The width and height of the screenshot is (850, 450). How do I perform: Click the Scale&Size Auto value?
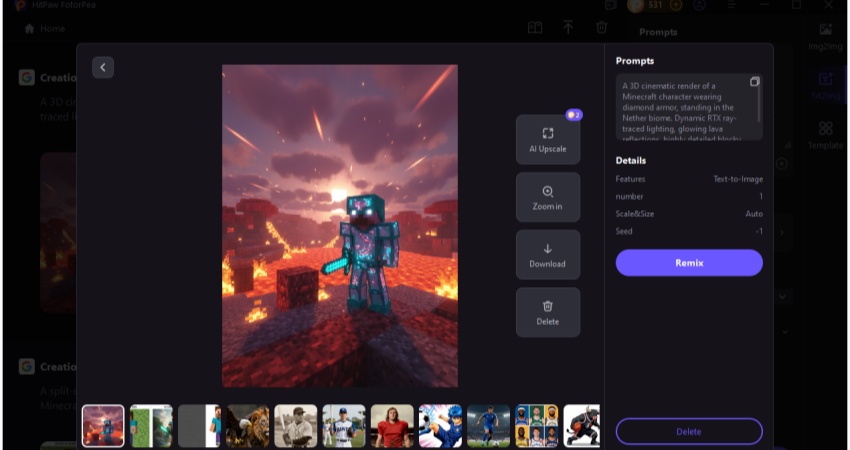point(754,214)
